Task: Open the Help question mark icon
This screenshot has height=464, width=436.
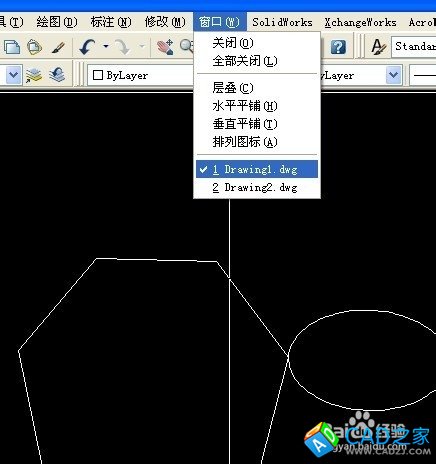Action: [338, 47]
